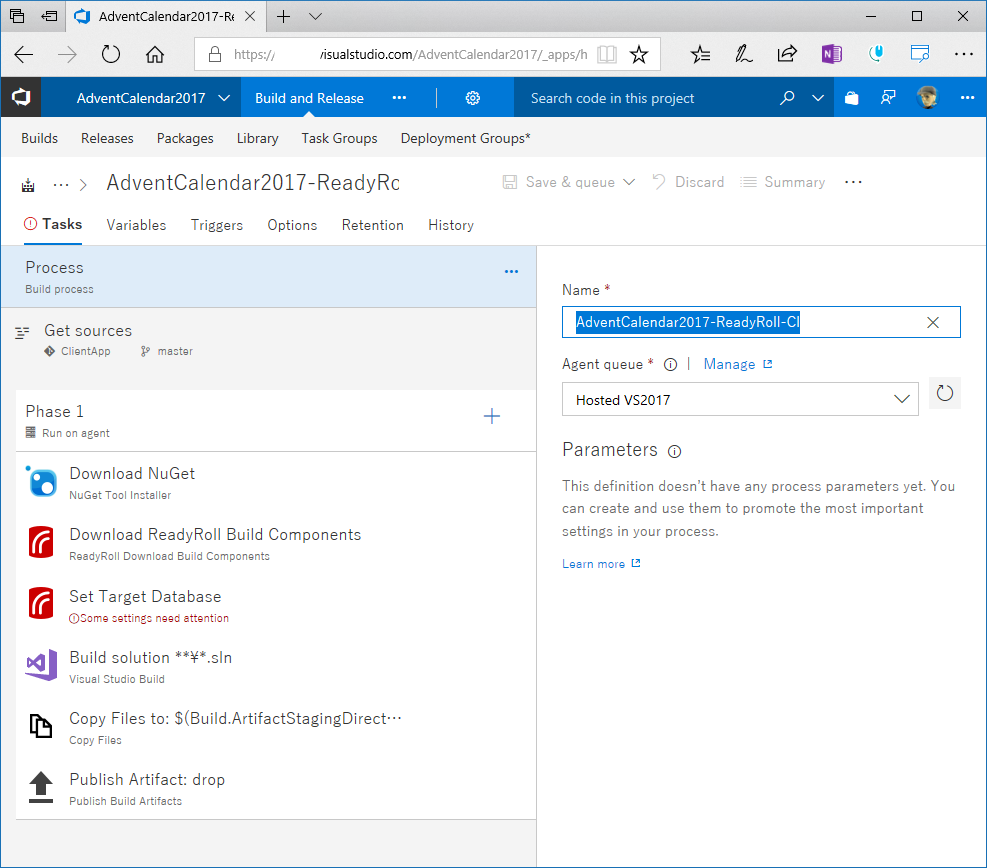This screenshot has width=987, height=868.
Task: Open the header's far-right ellipsis menu
Action: click(x=967, y=98)
